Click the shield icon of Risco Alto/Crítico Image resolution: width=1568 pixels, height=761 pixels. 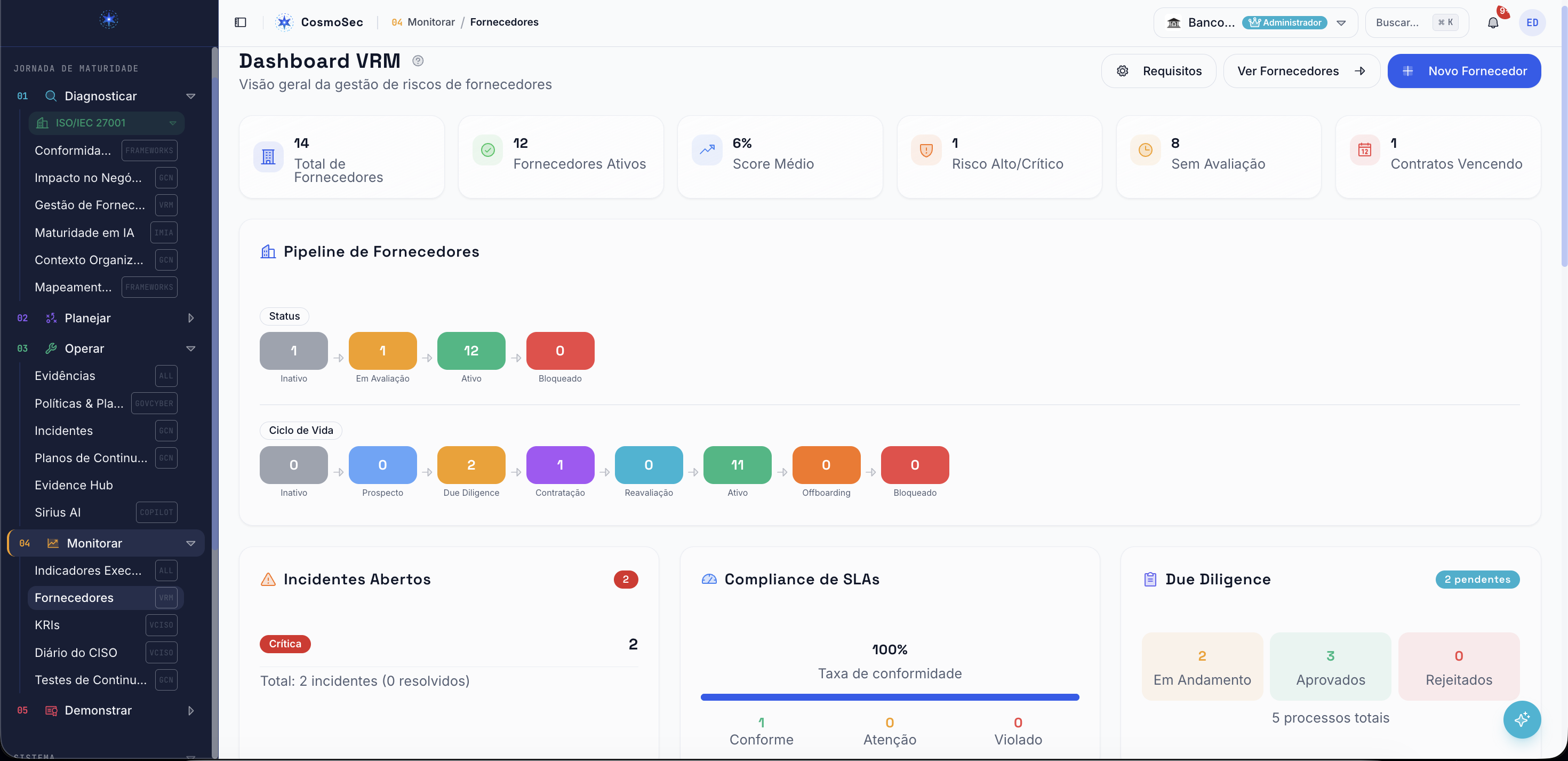point(926,150)
